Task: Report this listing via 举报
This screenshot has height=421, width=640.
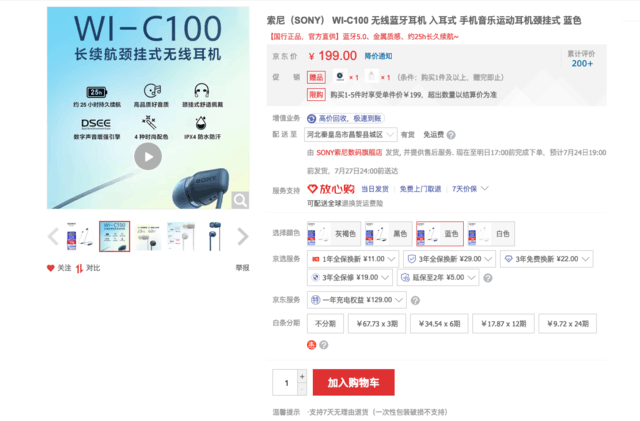Action: (242, 268)
